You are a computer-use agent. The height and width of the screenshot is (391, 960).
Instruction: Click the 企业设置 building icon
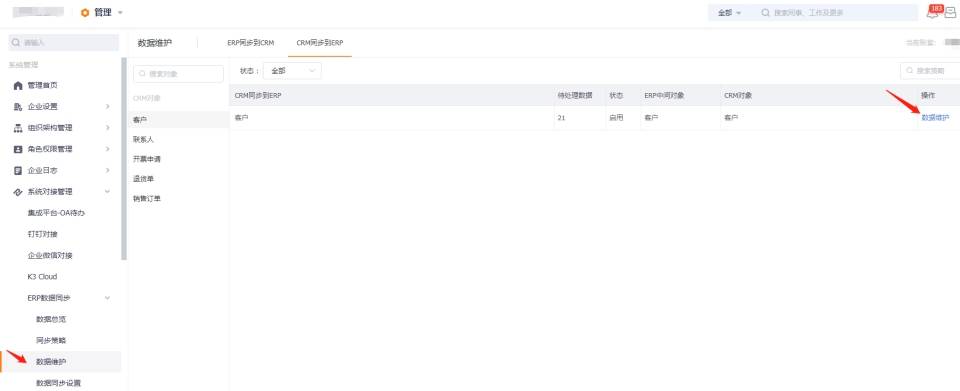pyautogui.click(x=18, y=106)
